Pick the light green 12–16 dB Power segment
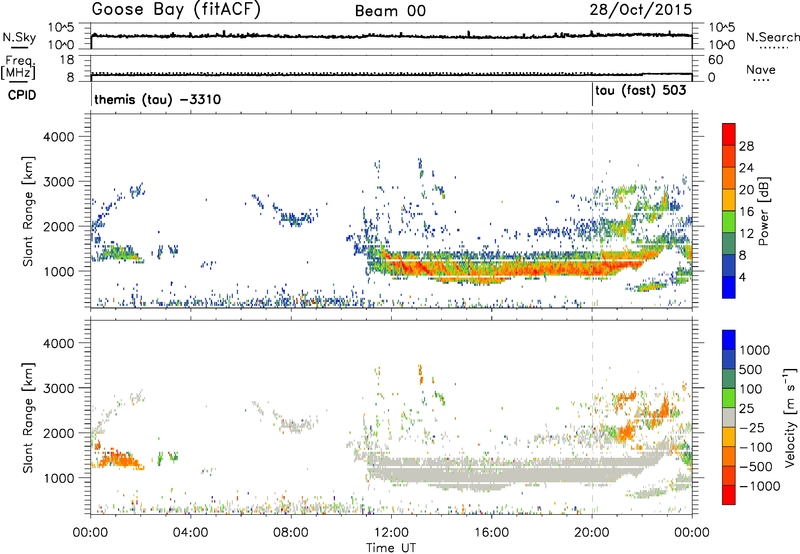Image resolution: width=800 pixels, height=554 pixels. coord(729,221)
